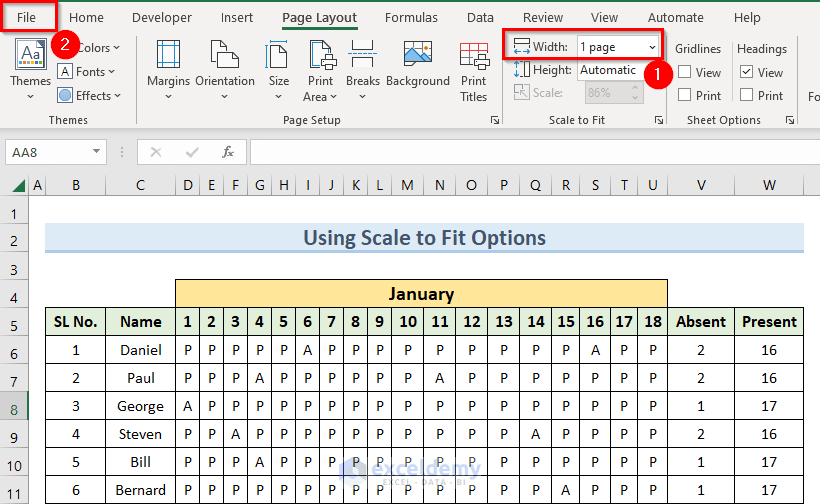Open Print Area options
820x504 pixels.
click(321, 71)
